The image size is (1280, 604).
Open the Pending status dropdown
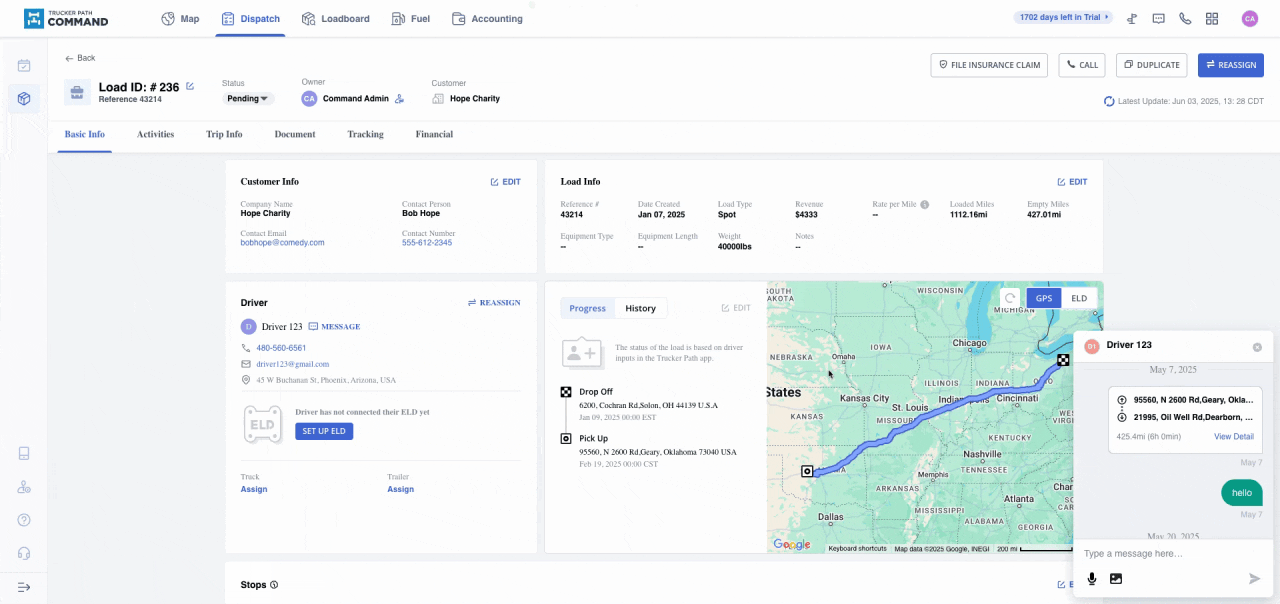click(x=248, y=99)
